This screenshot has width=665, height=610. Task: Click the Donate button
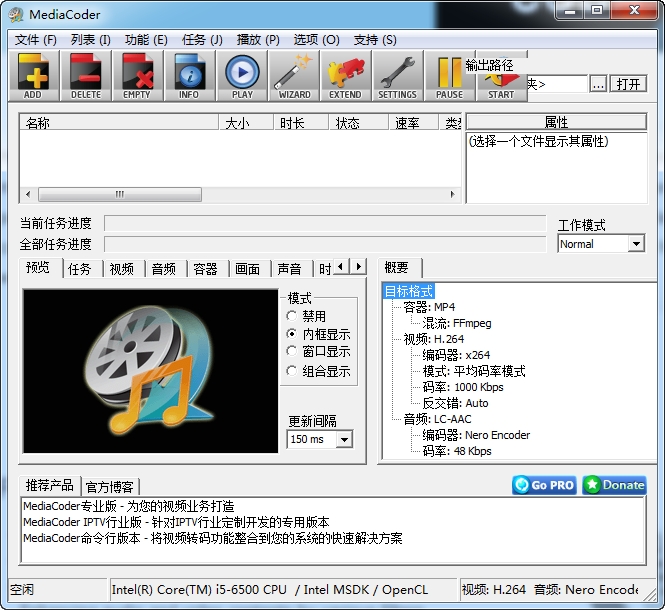[615, 485]
